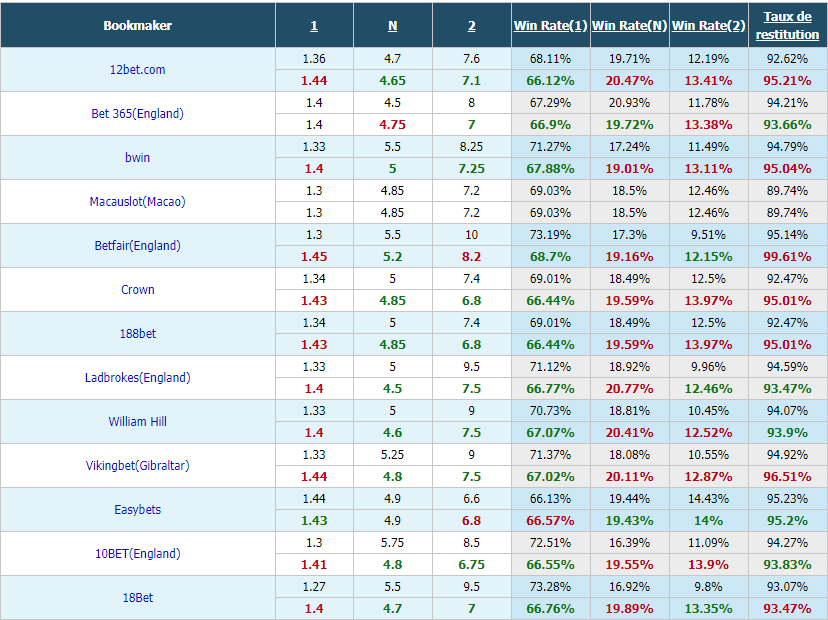
Task: Select the 71.12% win rate for Ladbrokes
Action: (550, 367)
